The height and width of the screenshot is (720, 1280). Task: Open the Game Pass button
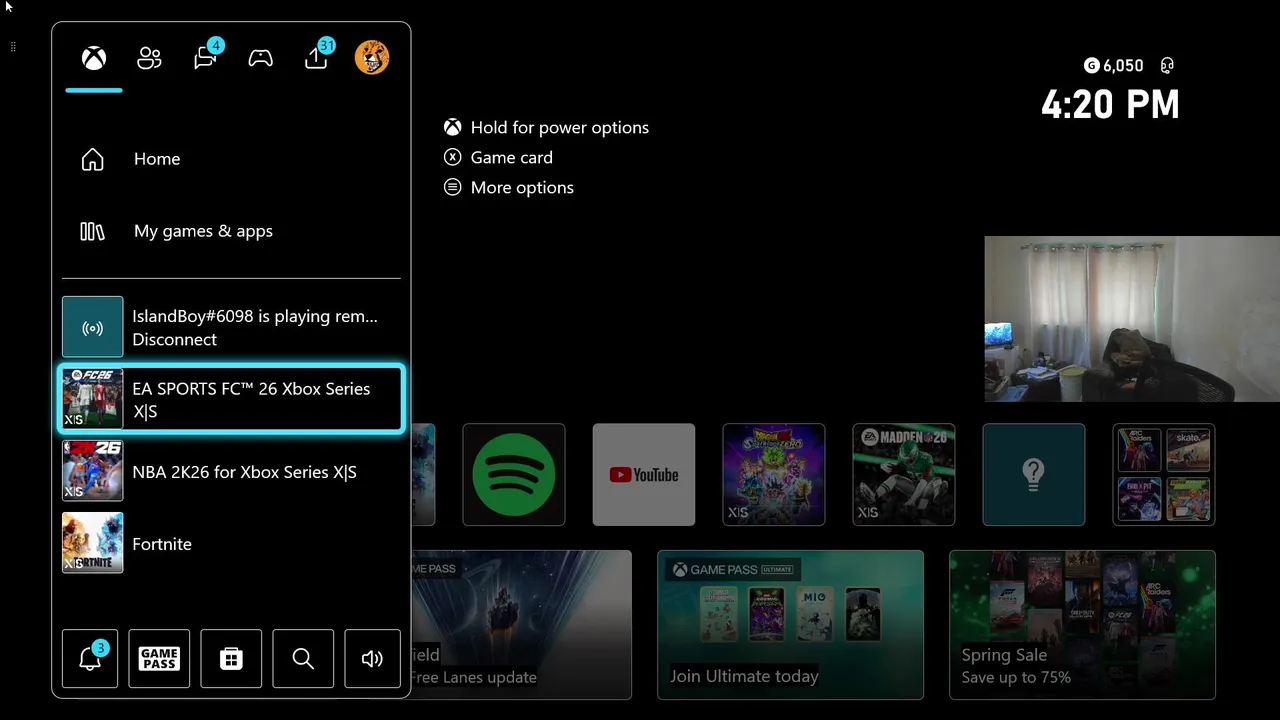click(x=159, y=658)
